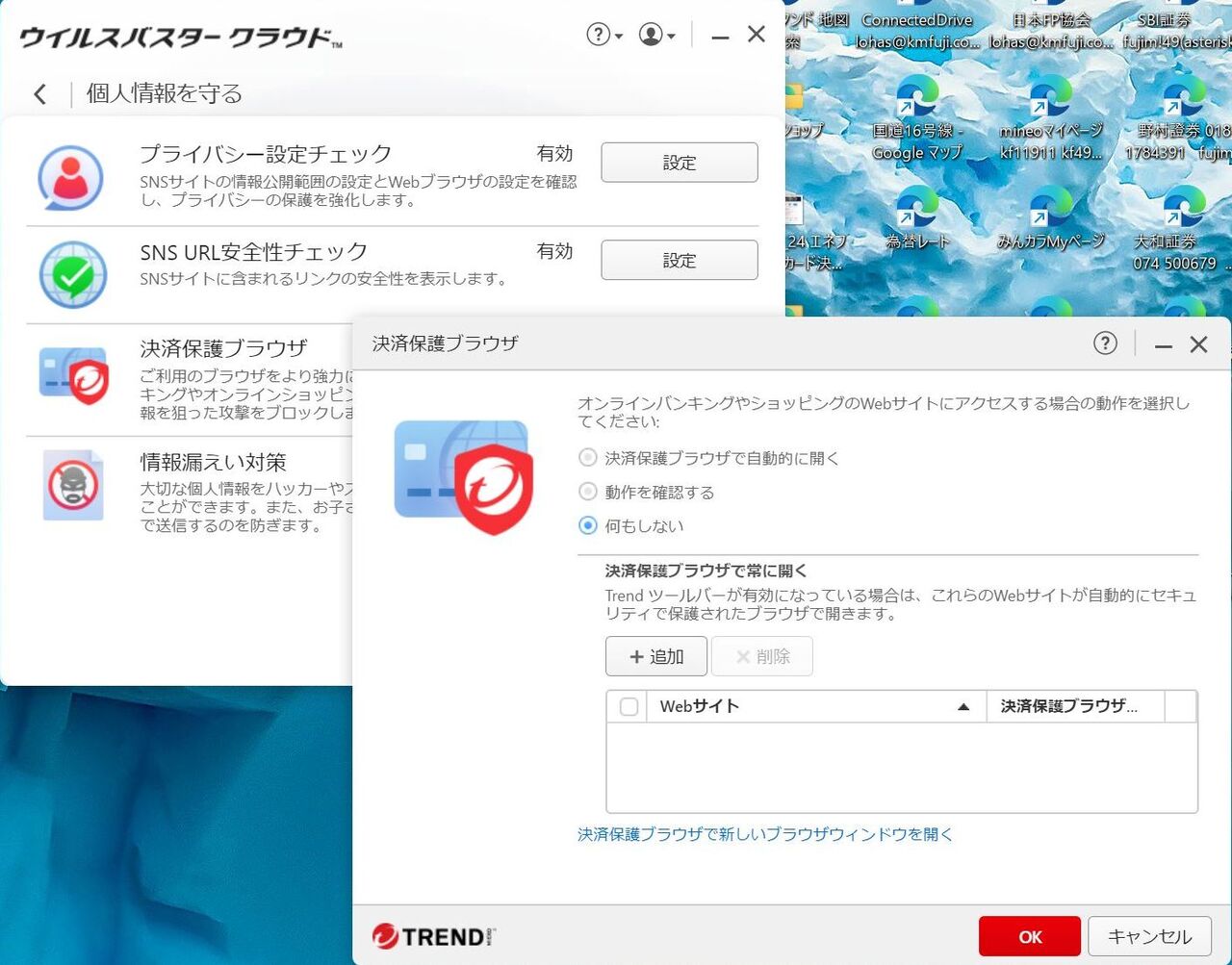The image size is (1232, 965).
Task: Go back from 個人情報を守る screen
Action: click(x=39, y=93)
